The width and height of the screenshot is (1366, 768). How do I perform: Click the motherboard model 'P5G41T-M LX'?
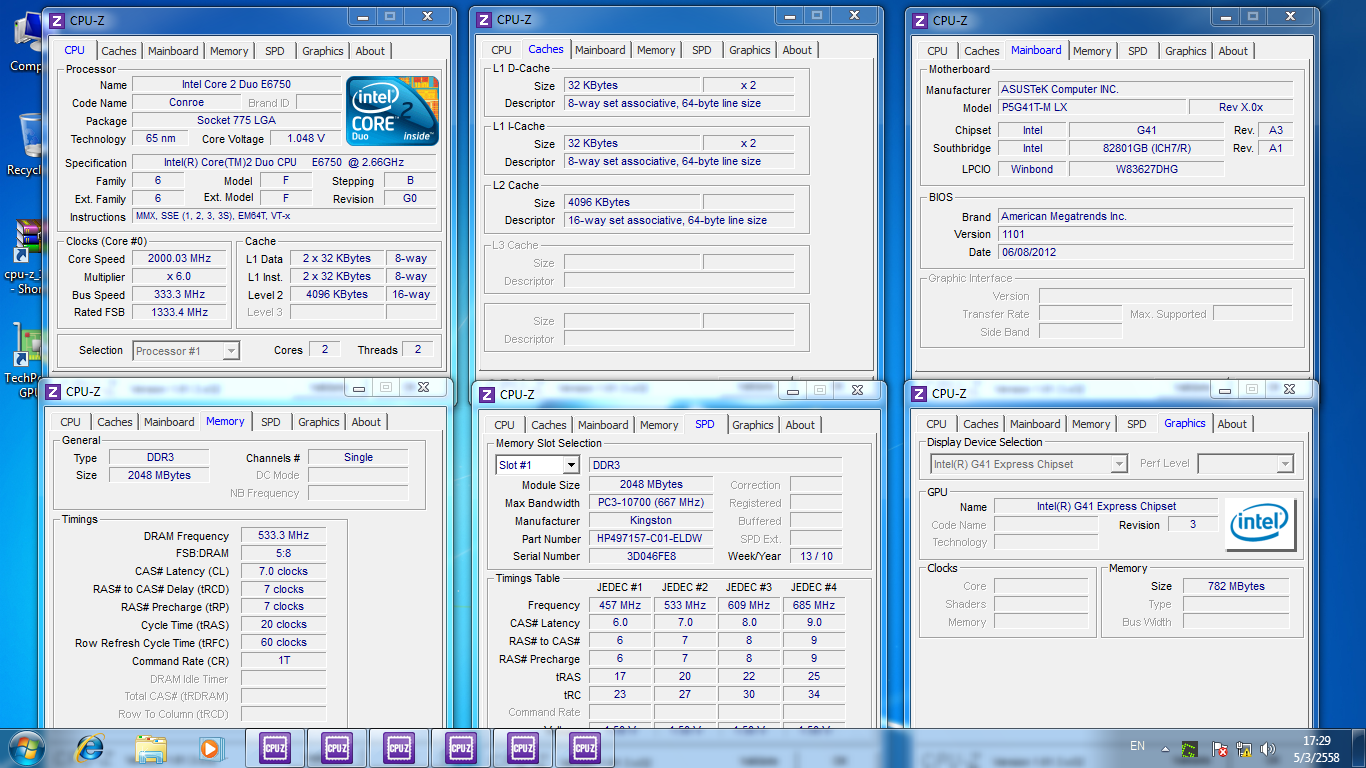click(x=1092, y=108)
